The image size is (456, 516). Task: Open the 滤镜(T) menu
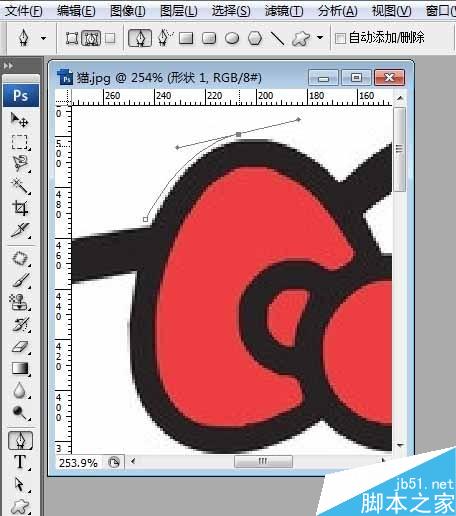[x=284, y=11]
